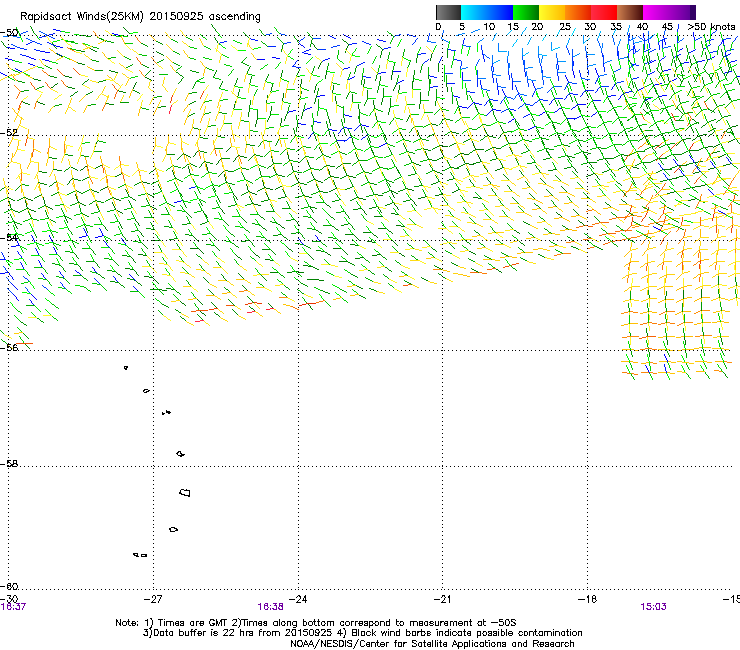The width and height of the screenshot is (740, 650).
Task: Click the legend tick label 40
Action: pyautogui.click(x=642, y=27)
